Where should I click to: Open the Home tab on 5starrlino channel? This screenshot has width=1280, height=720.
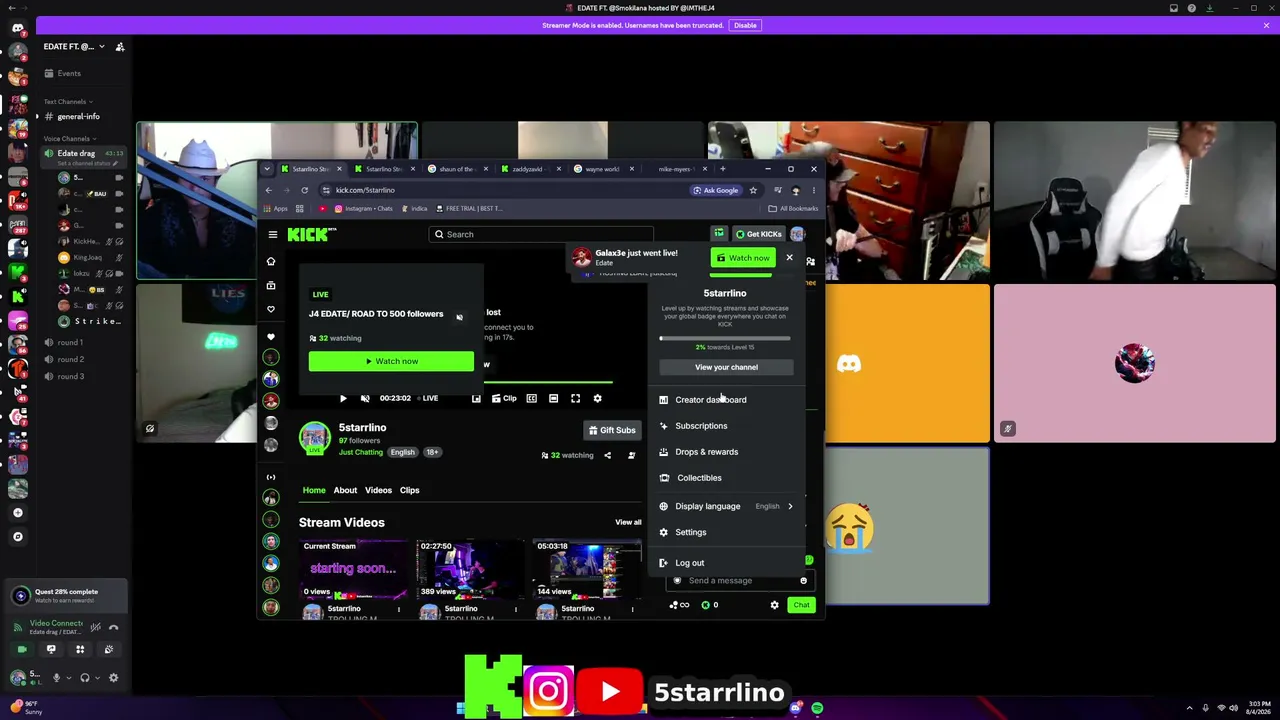[314, 490]
